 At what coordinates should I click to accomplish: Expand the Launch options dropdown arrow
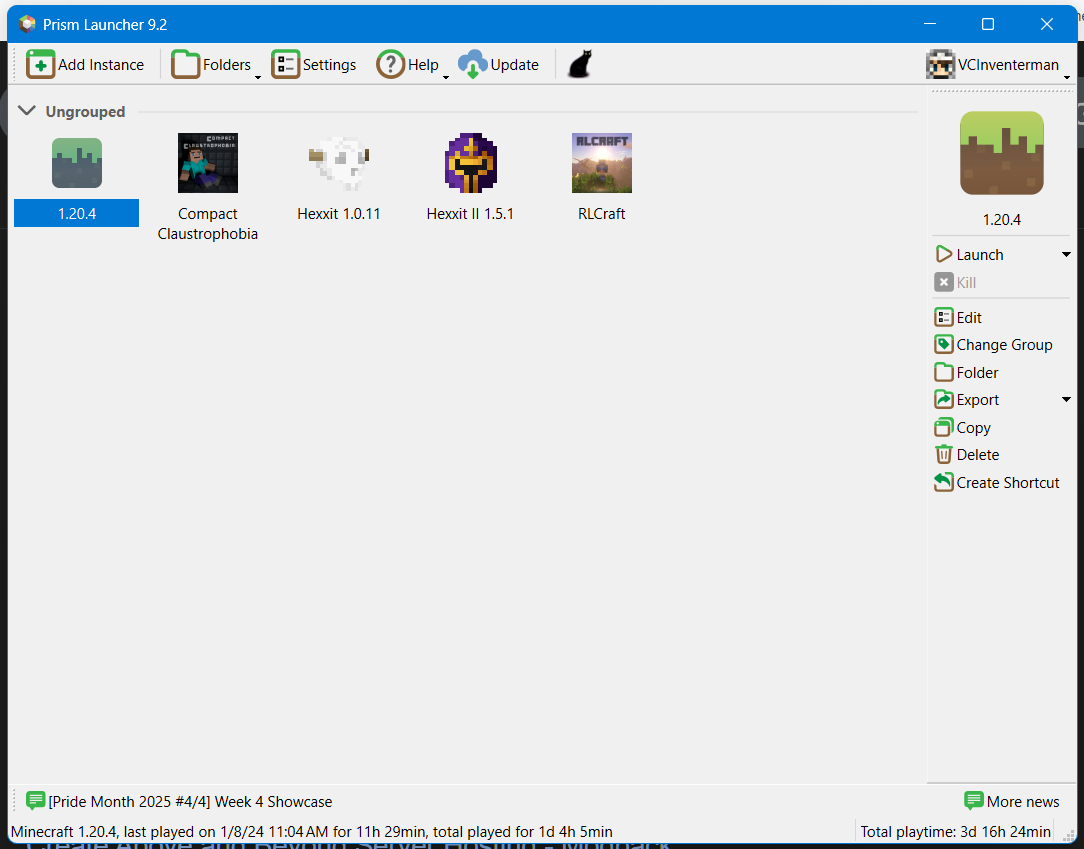click(x=1066, y=255)
